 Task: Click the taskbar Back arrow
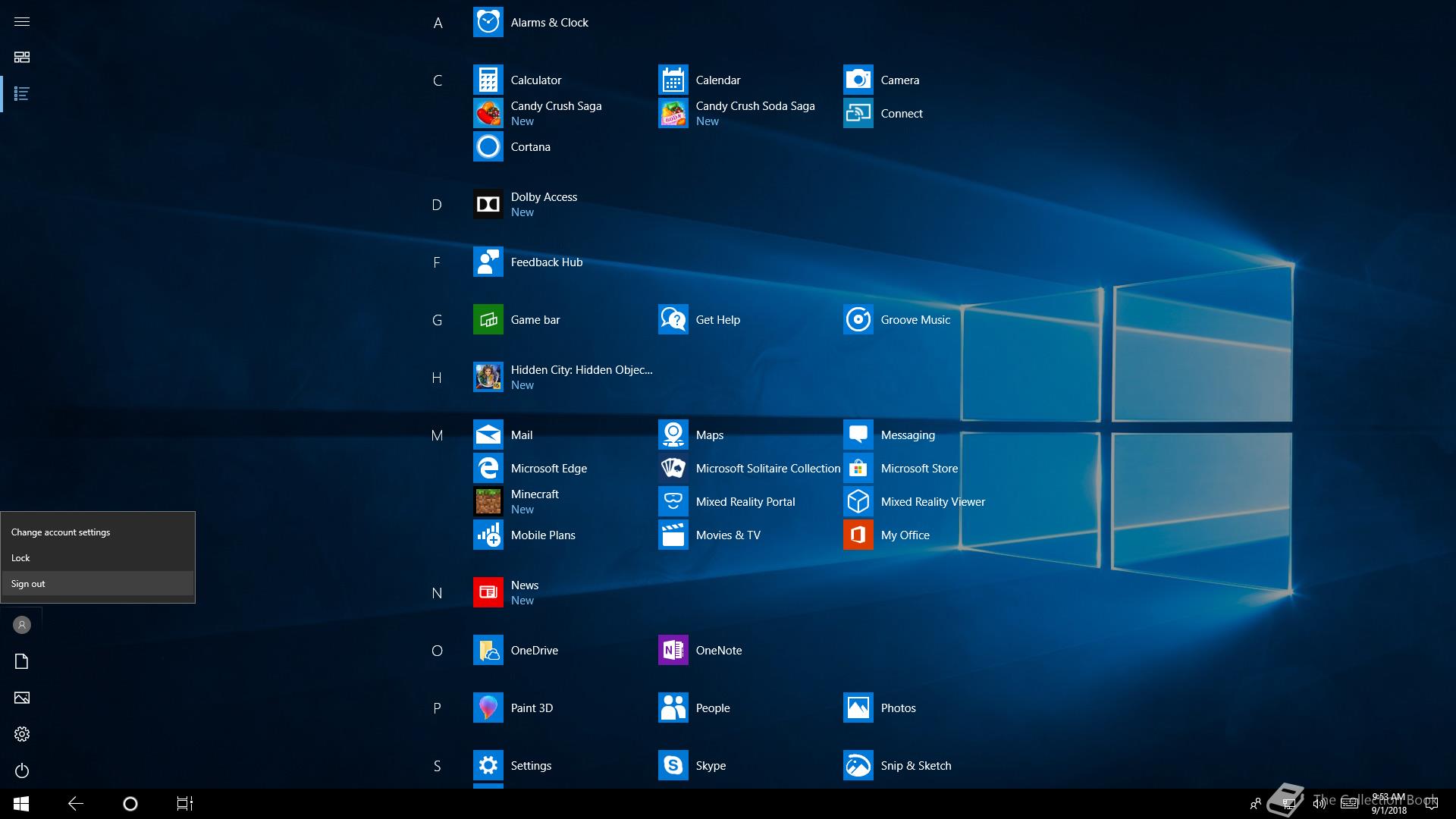point(76,804)
